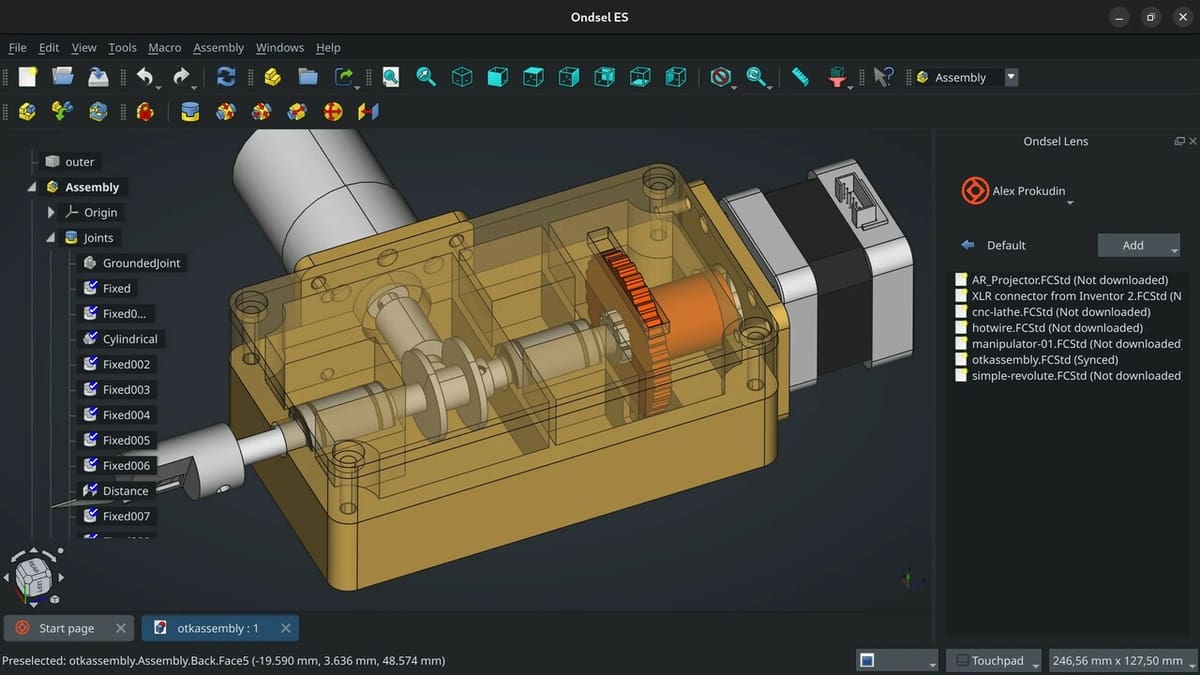This screenshot has height=675, width=1200.
Task: Open the Windows menu
Action: click(x=279, y=47)
